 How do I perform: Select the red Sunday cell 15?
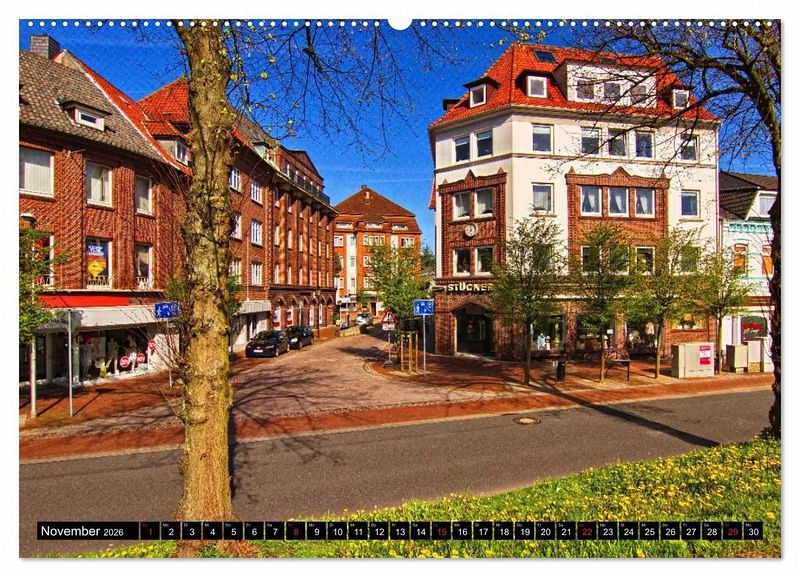pos(441,531)
